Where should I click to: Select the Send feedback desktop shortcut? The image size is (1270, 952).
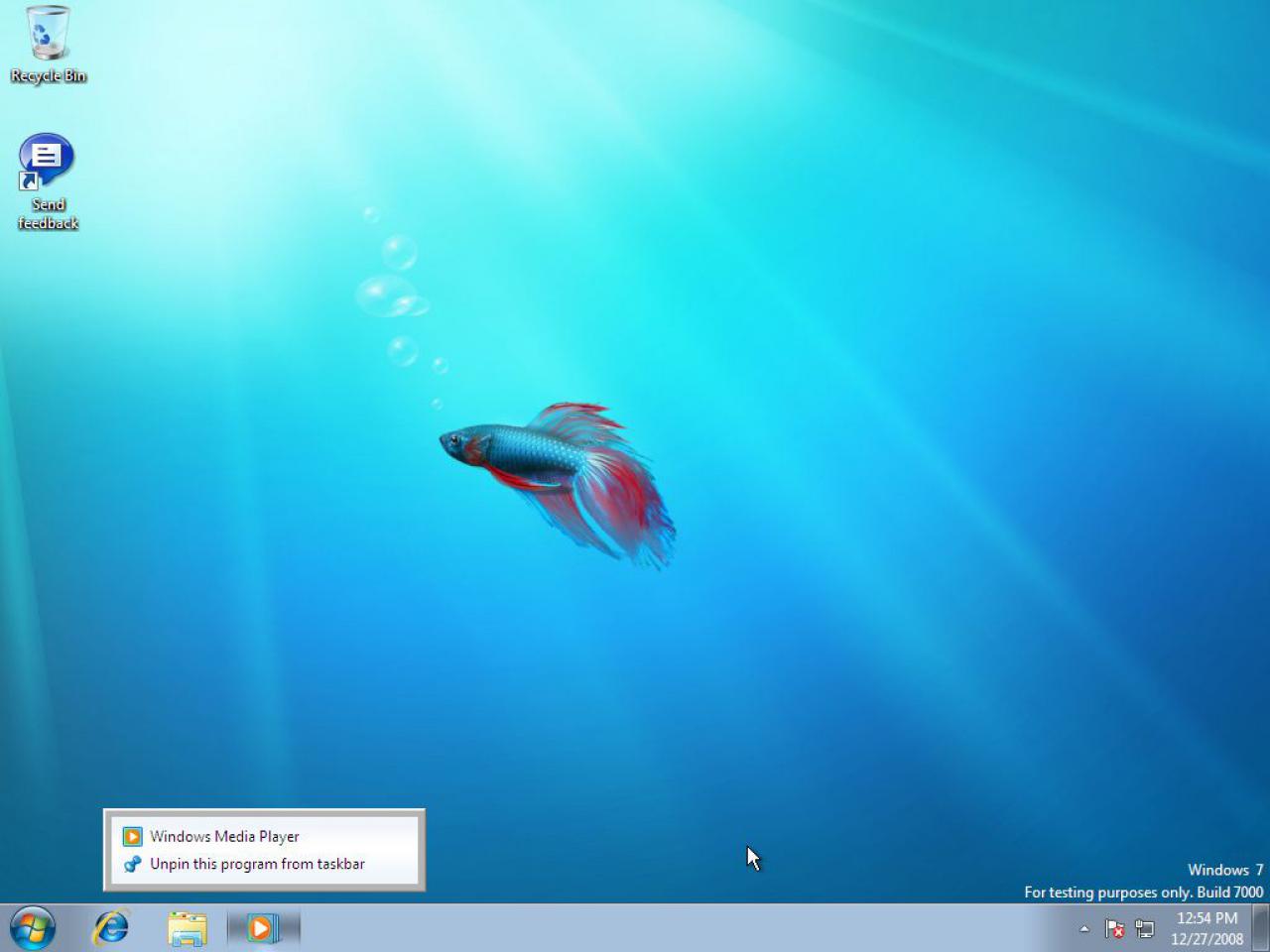pos(48,183)
